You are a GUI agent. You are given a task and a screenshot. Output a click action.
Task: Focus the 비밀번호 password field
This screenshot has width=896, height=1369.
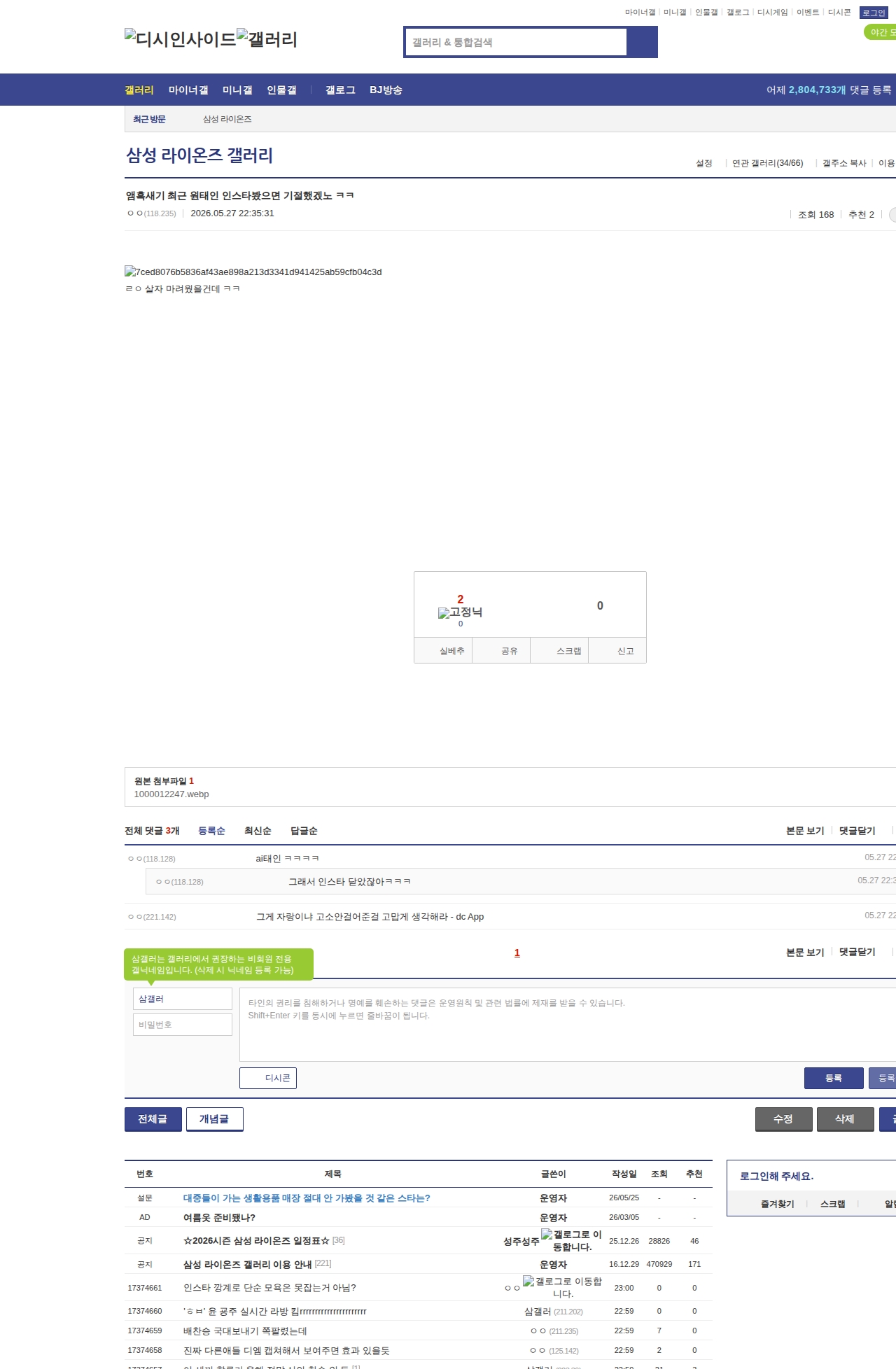183,1025
